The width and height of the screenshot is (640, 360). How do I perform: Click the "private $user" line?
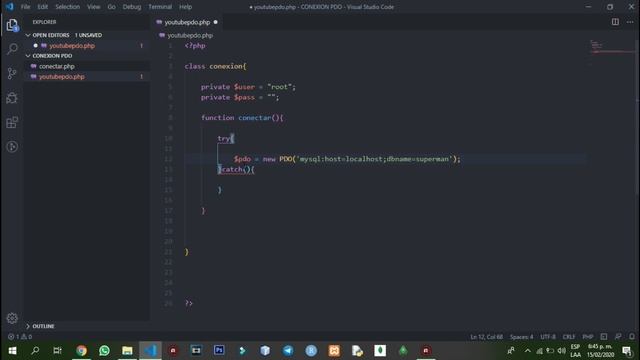tap(248, 87)
